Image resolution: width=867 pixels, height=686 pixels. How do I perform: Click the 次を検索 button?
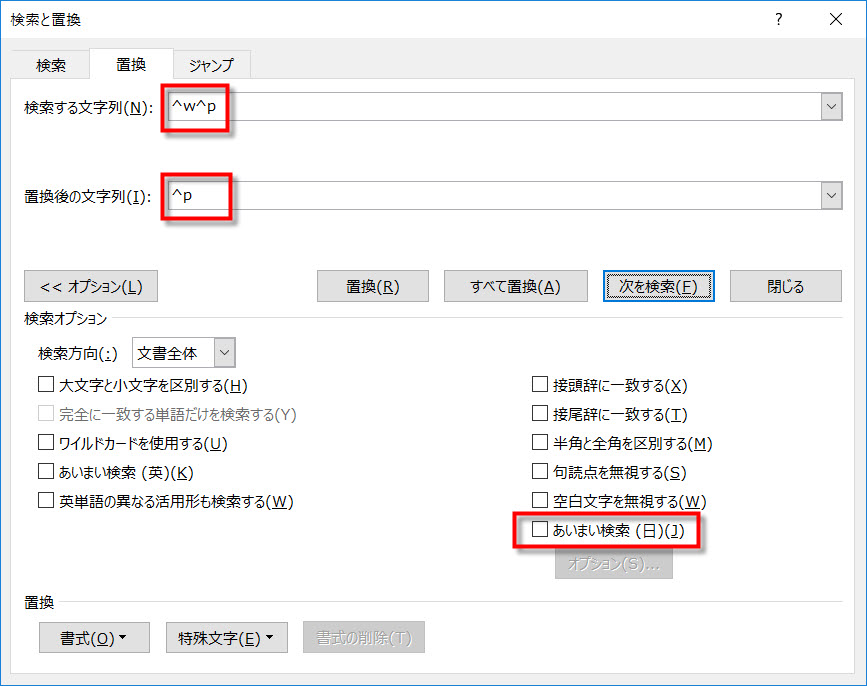click(x=658, y=286)
